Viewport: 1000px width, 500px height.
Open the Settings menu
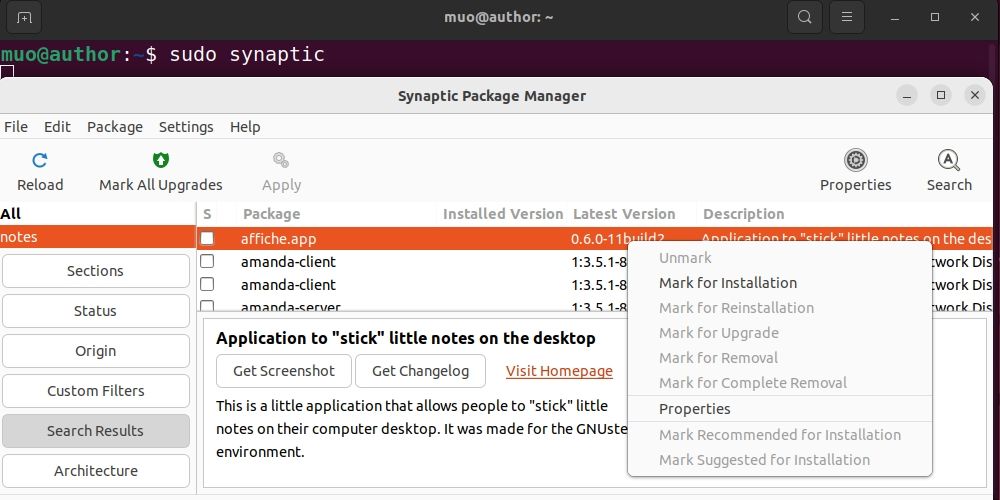tap(186, 127)
